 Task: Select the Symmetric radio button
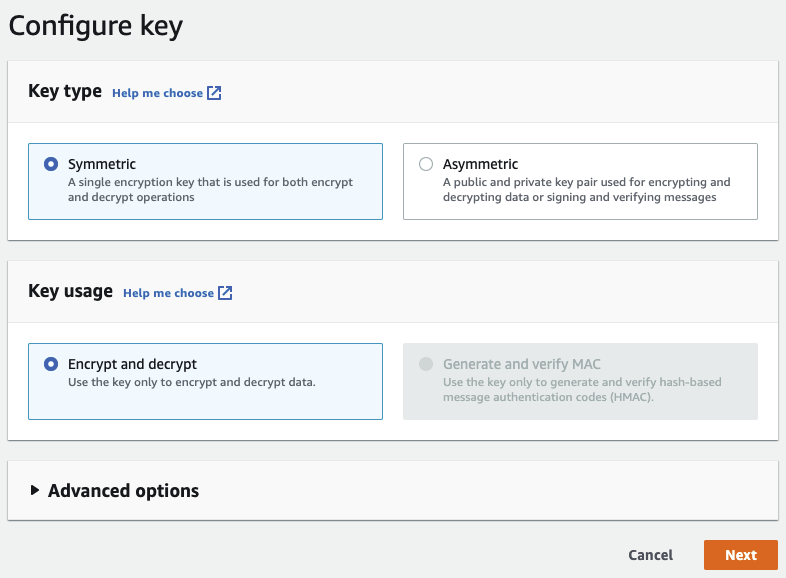click(51, 164)
